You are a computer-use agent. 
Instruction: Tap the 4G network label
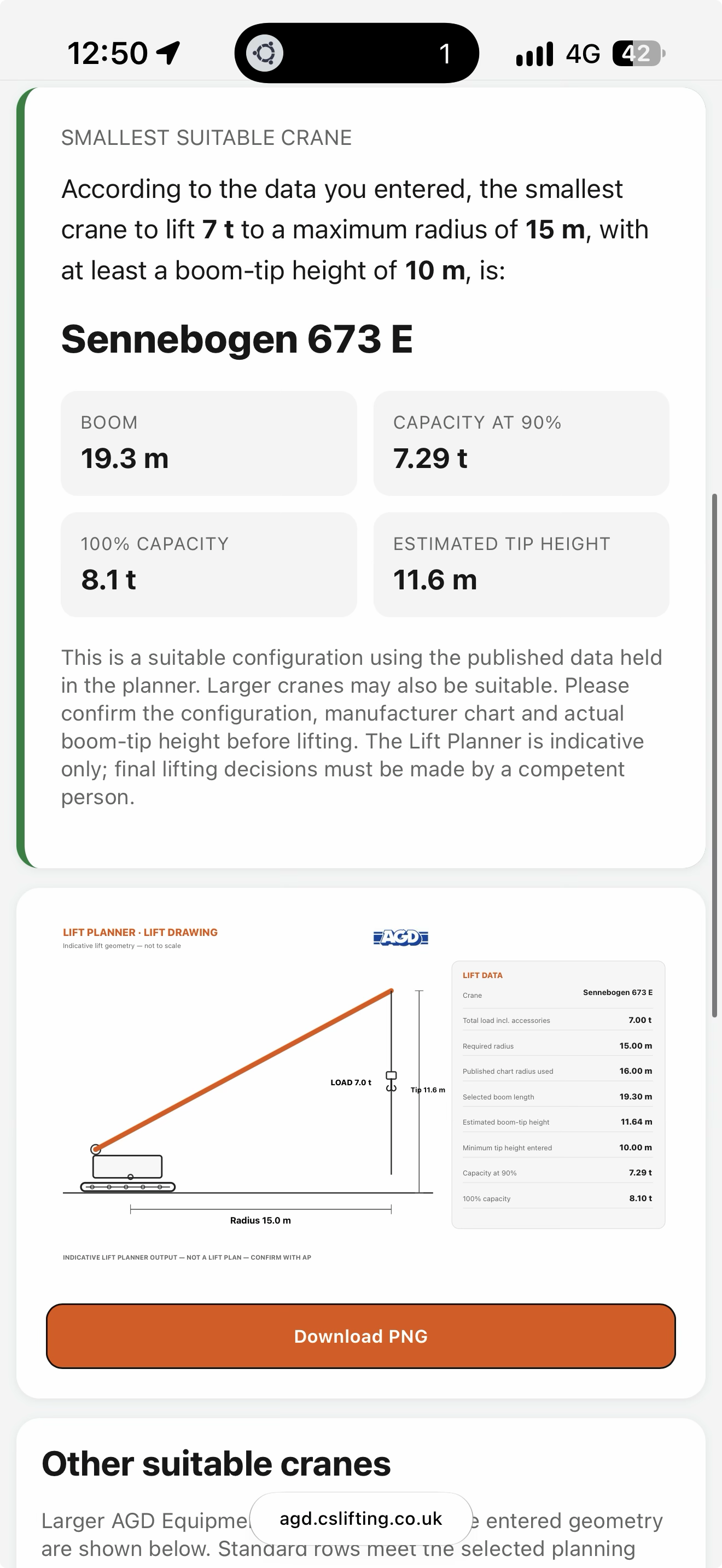pos(583,54)
